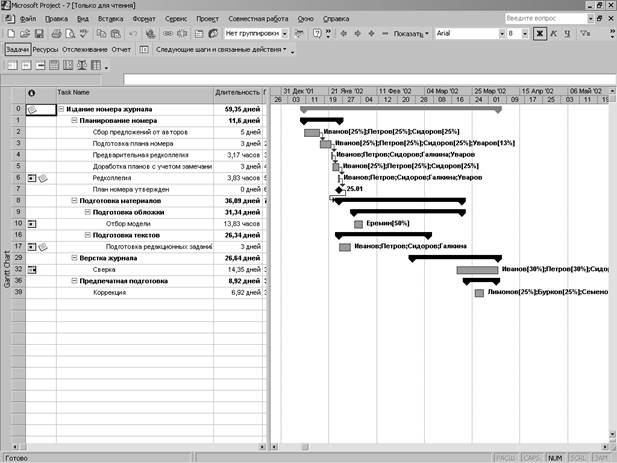Open the 'Совместная работа' menu
This screenshot has width=617, height=463.
click(258, 18)
